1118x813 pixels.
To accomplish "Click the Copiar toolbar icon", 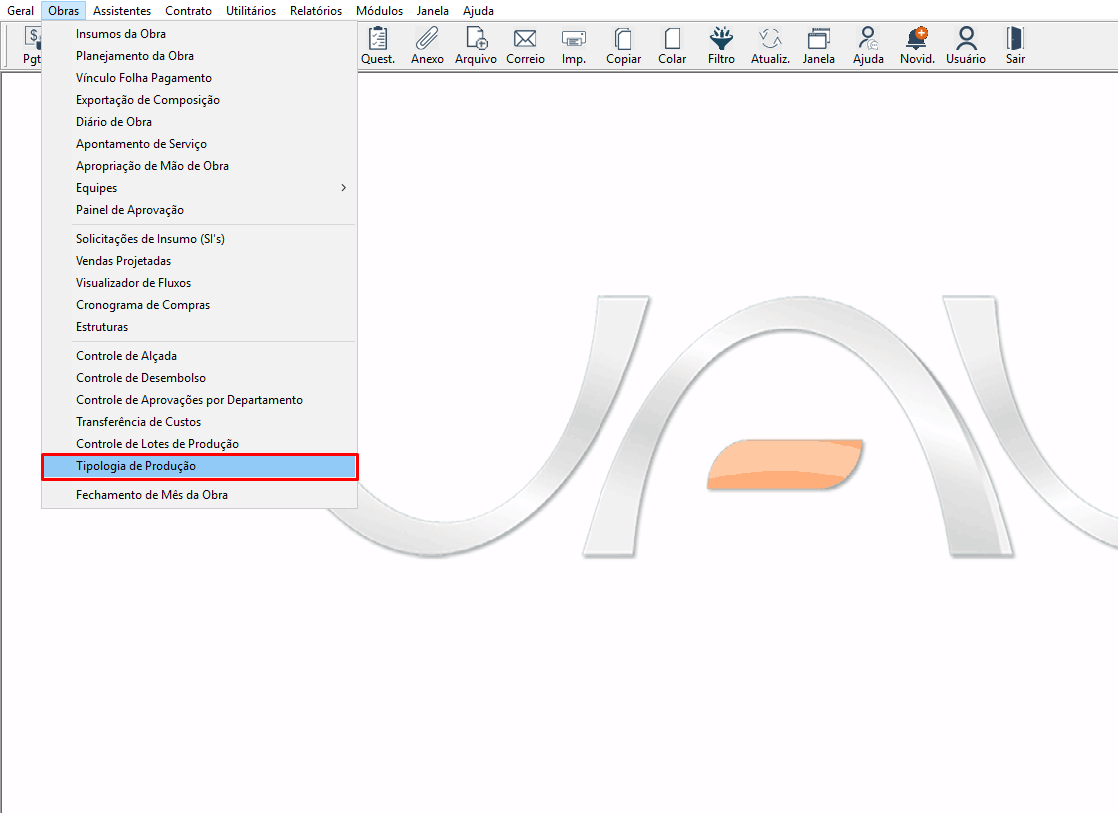I will pos(623,40).
